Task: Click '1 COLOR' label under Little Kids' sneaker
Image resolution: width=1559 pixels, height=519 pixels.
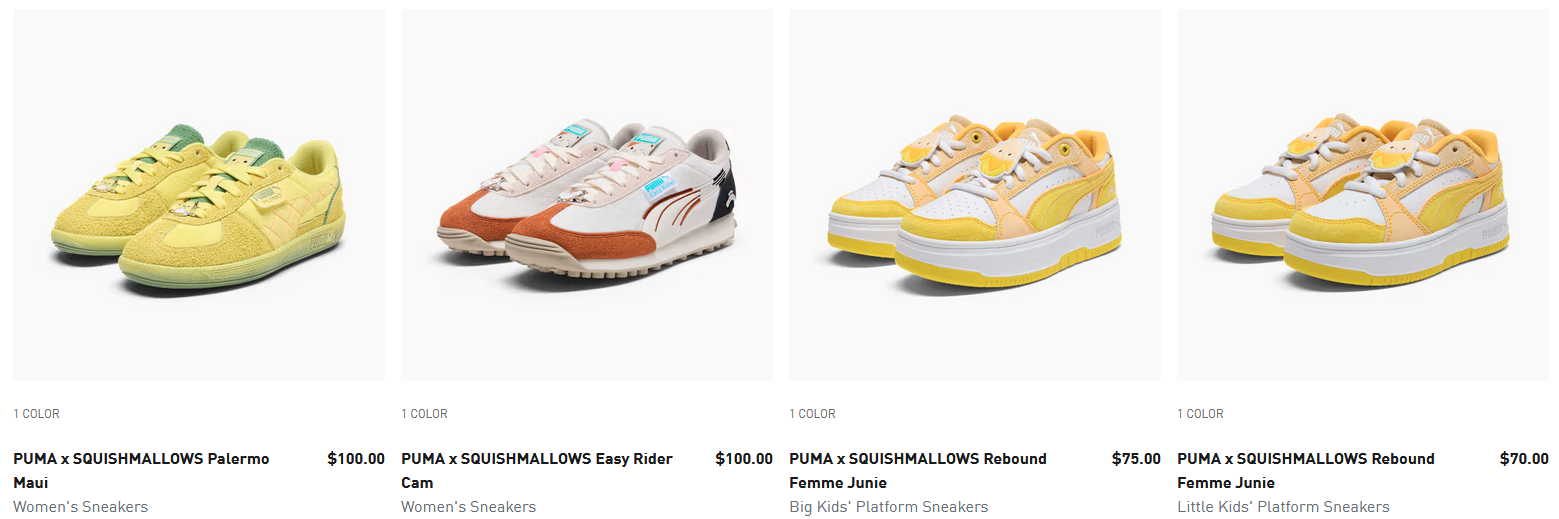Action: click(1200, 414)
